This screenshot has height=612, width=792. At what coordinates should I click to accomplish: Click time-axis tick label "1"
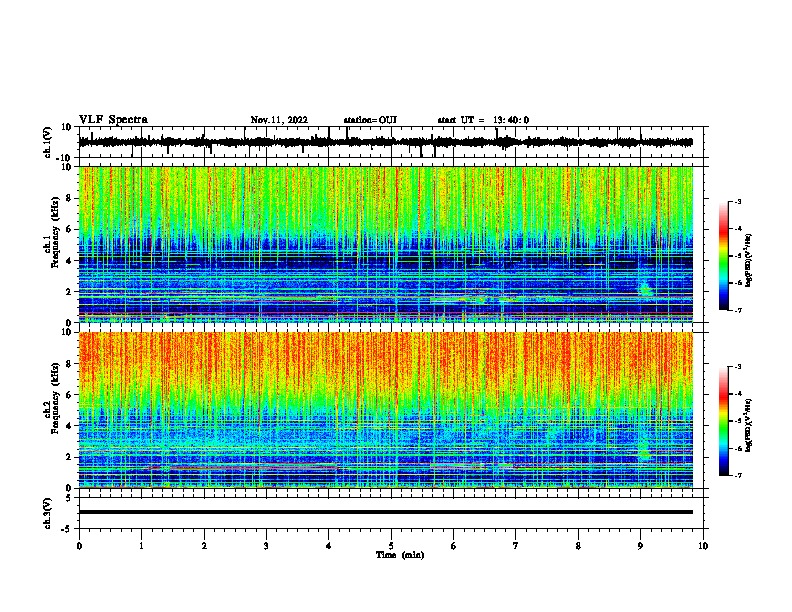(141, 546)
